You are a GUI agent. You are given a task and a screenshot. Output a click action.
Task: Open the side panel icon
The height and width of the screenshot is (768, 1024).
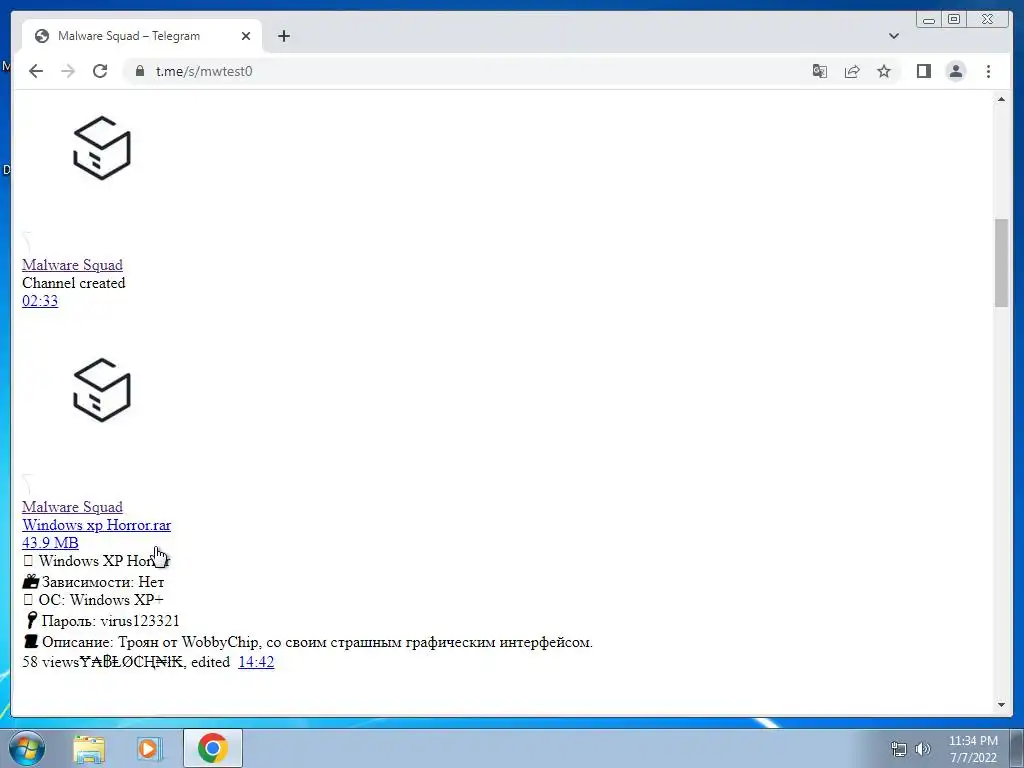923,71
